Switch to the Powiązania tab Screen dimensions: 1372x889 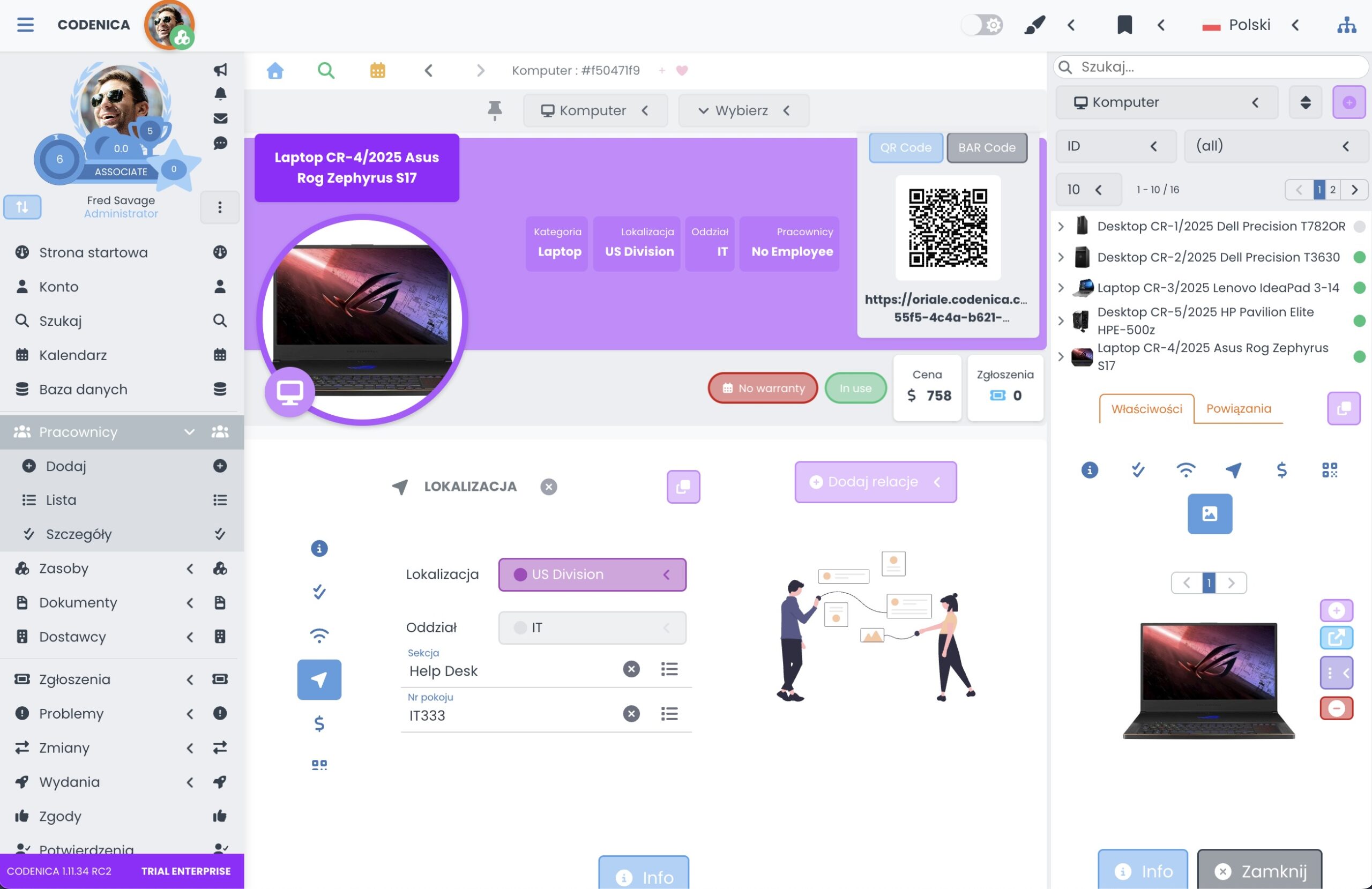1238,409
